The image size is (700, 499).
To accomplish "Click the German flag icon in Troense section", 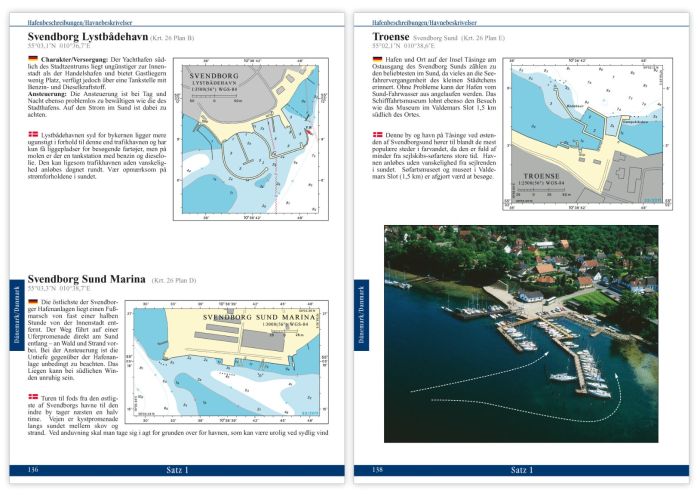I will tap(376, 60).
